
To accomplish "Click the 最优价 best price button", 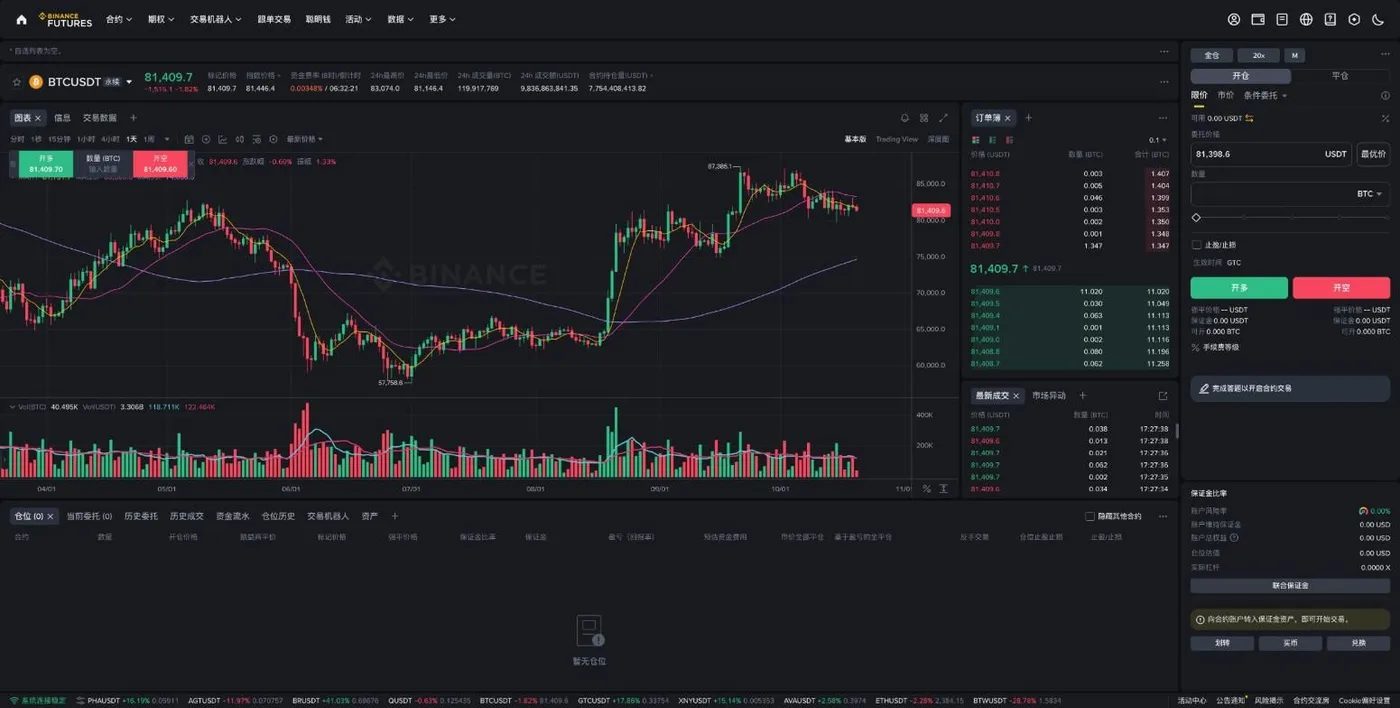I will pyautogui.click(x=1373, y=154).
